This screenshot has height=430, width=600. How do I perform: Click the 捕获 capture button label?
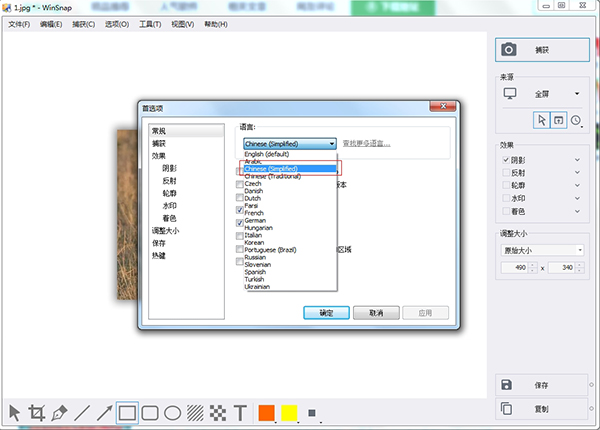(x=542, y=50)
